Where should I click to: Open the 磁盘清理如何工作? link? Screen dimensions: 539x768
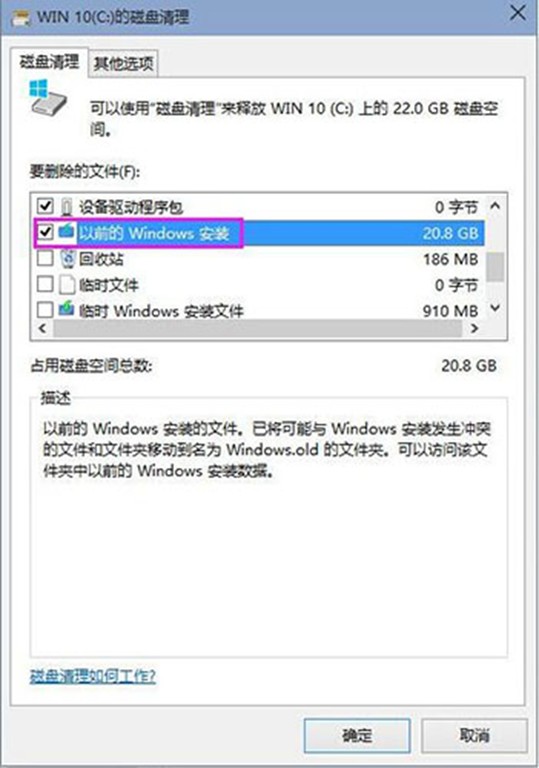(x=93, y=677)
